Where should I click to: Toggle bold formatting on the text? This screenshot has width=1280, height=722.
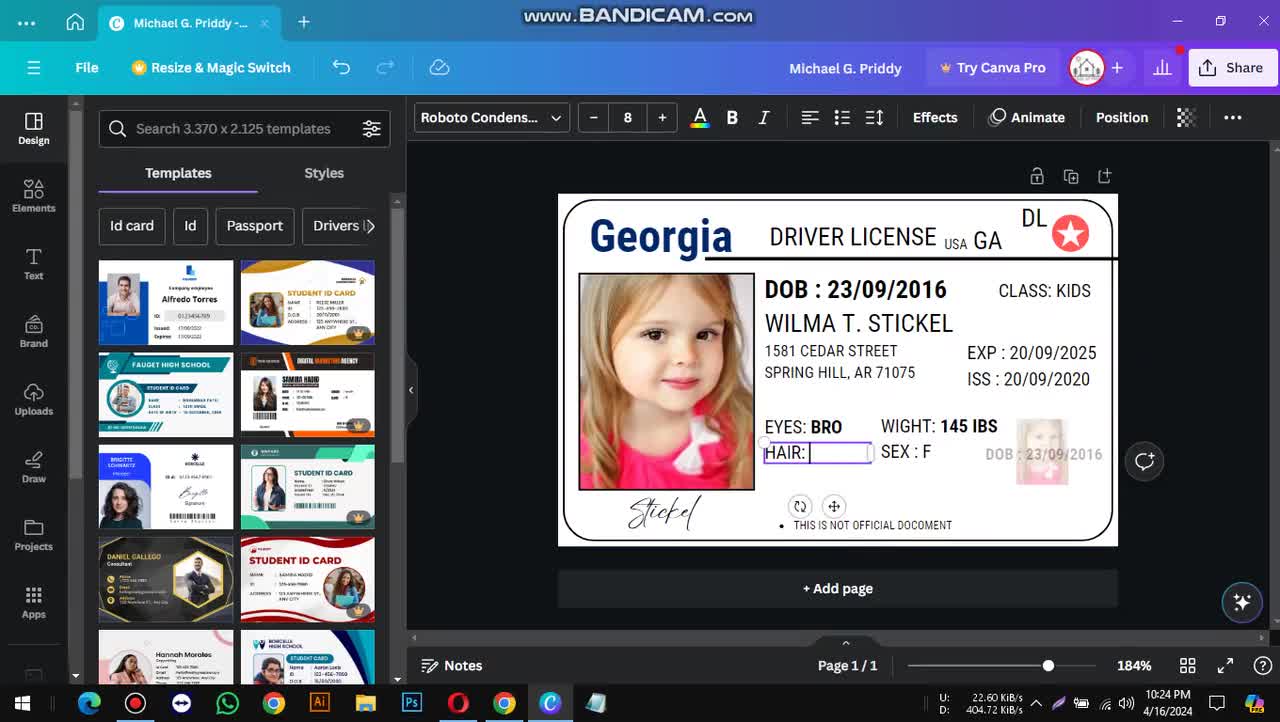click(x=732, y=117)
